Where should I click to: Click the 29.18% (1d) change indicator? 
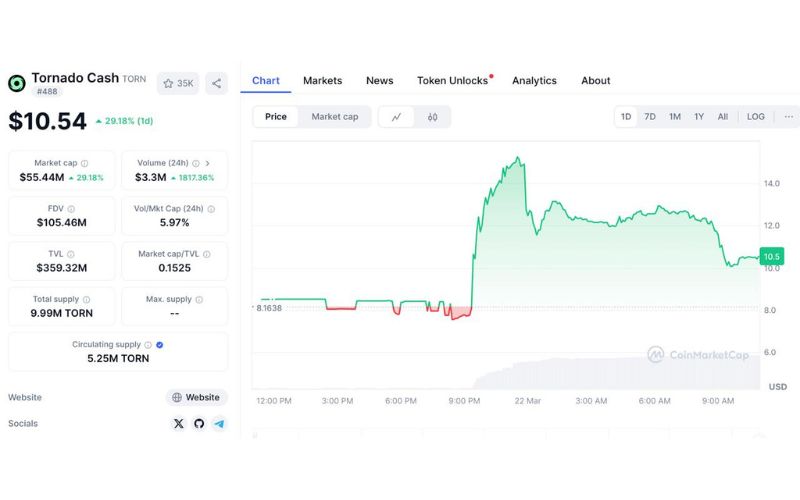pyautogui.click(x=124, y=121)
